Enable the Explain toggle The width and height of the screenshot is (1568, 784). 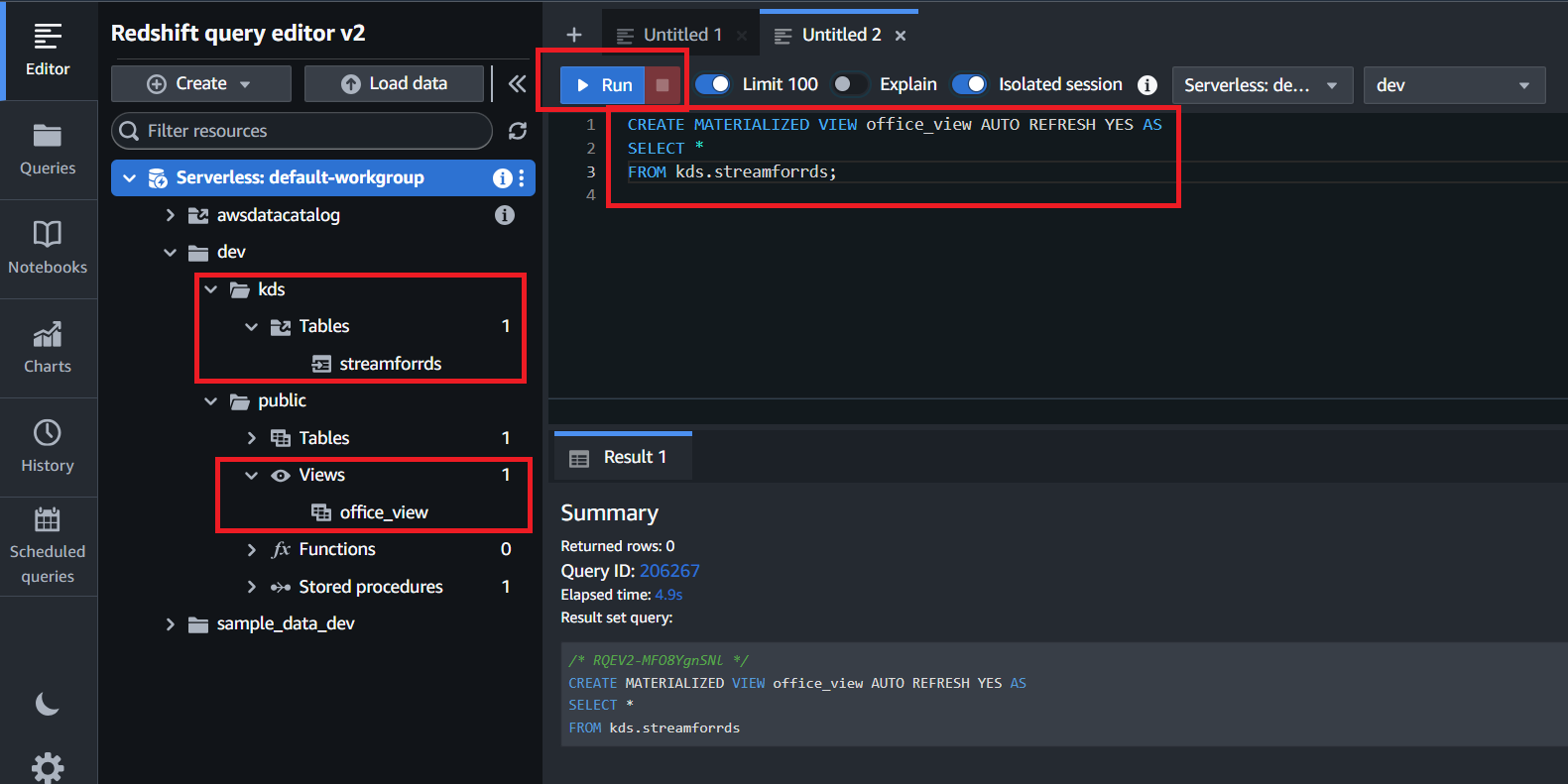850,84
